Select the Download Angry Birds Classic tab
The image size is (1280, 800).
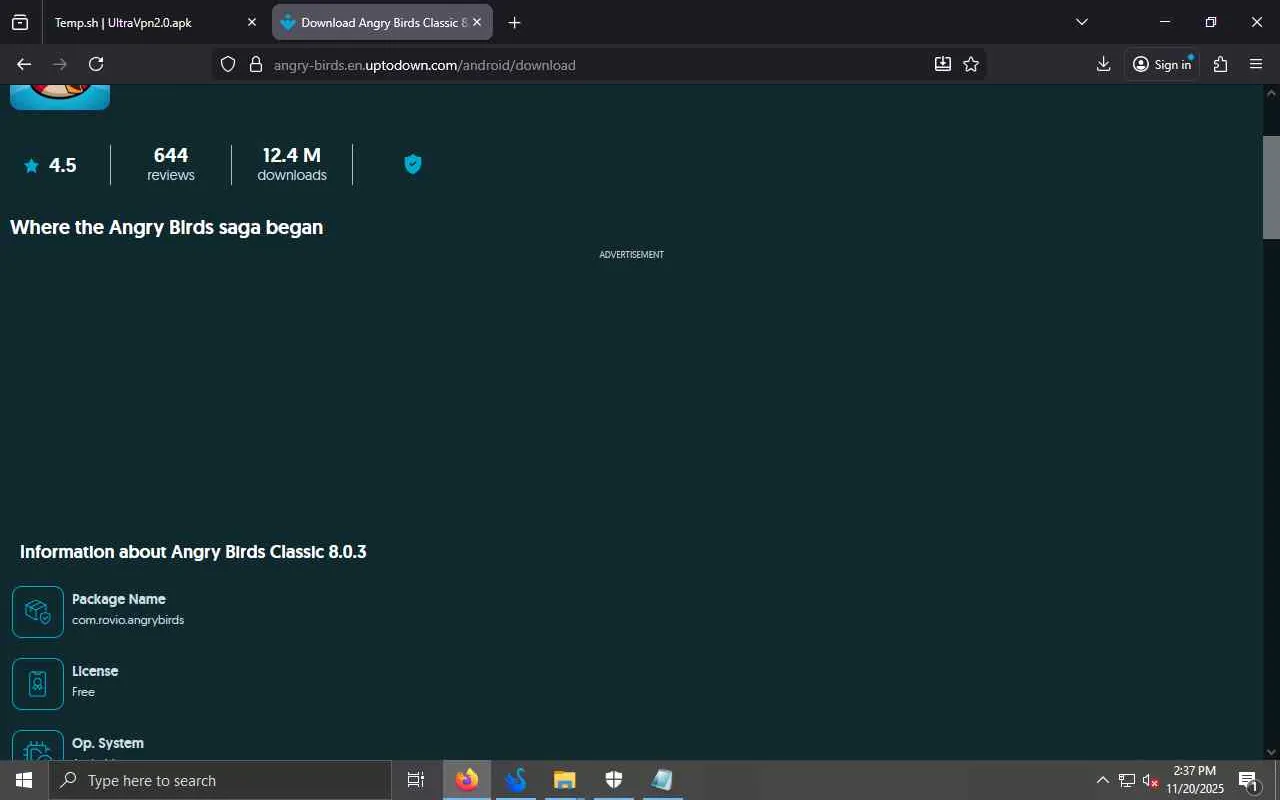[382, 22]
